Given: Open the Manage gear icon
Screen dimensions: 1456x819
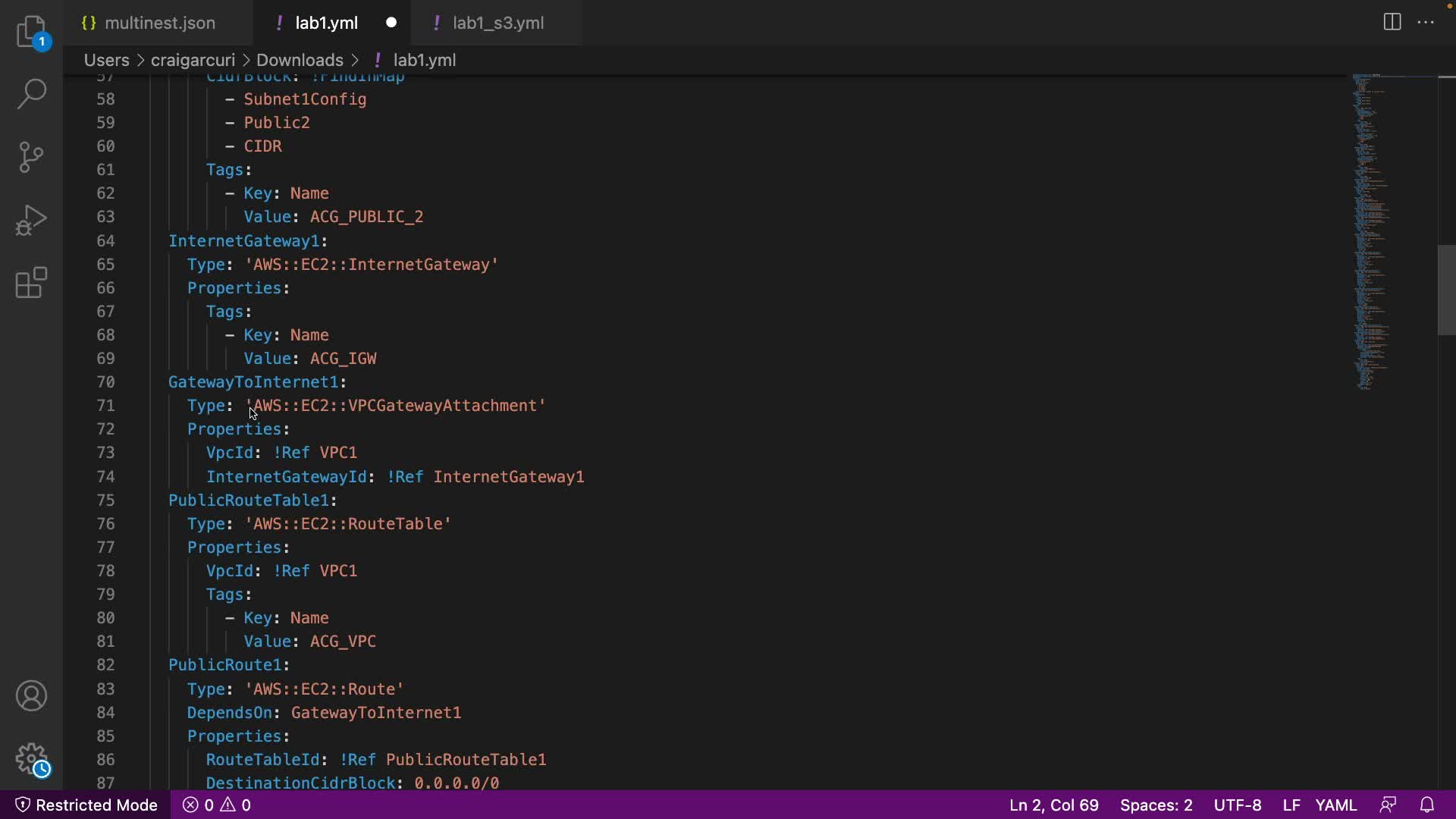Looking at the screenshot, I should pyautogui.click(x=32, y=758).
